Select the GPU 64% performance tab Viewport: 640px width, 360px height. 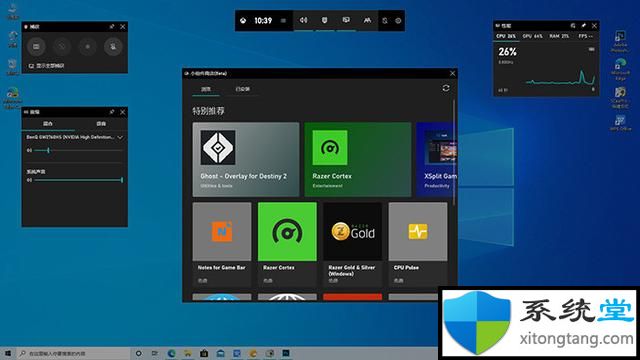[x=533, y=36]
